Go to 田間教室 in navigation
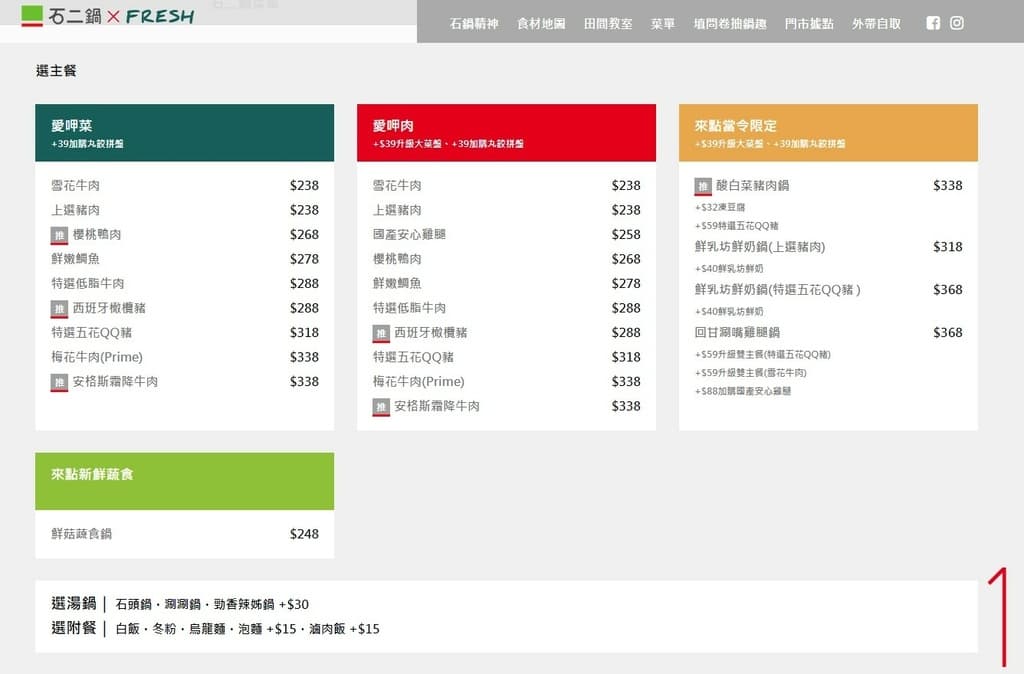This screenshot has height=674, width=1024. coord(608,24)
